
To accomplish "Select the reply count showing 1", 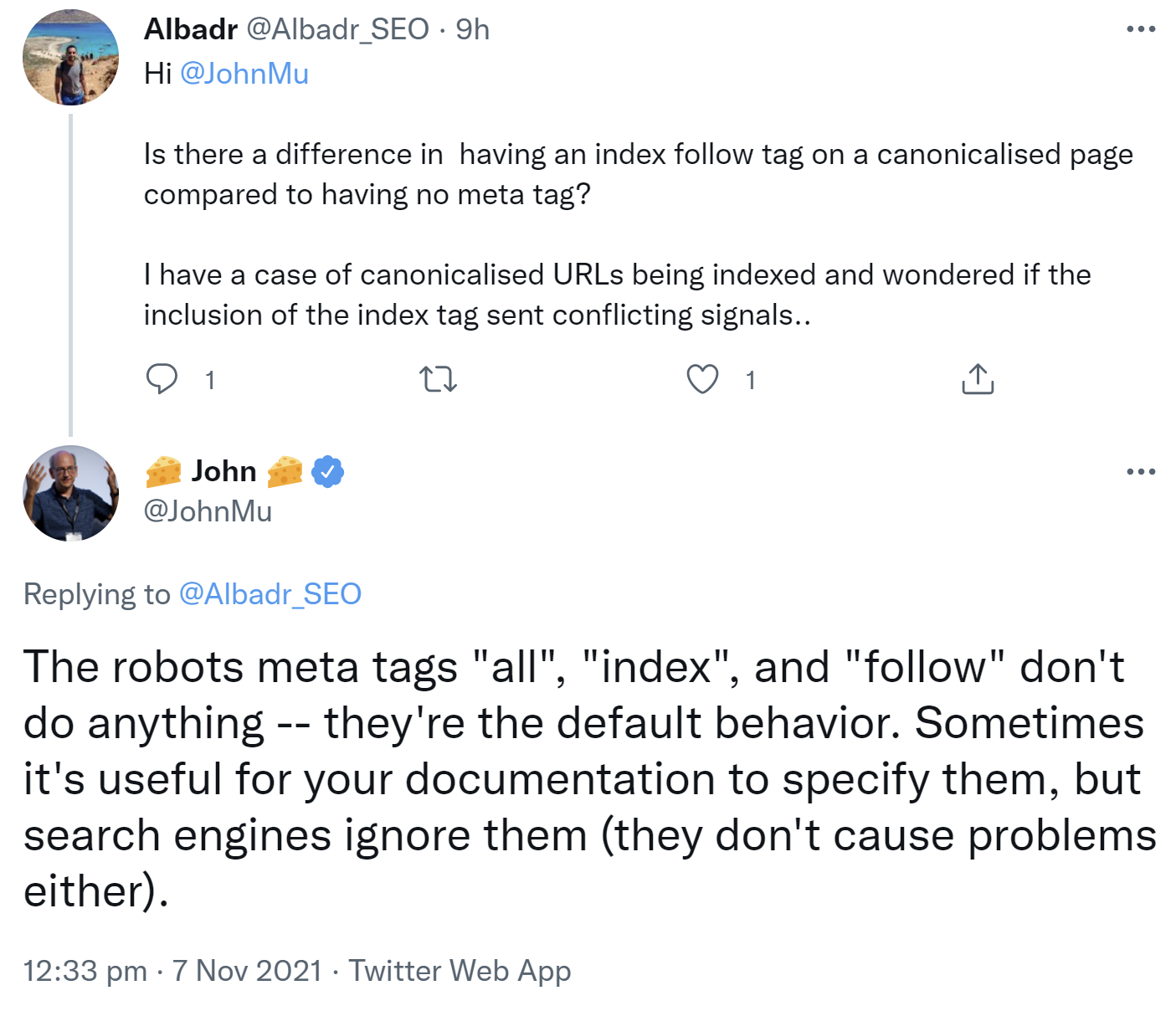I will [209, 381].
